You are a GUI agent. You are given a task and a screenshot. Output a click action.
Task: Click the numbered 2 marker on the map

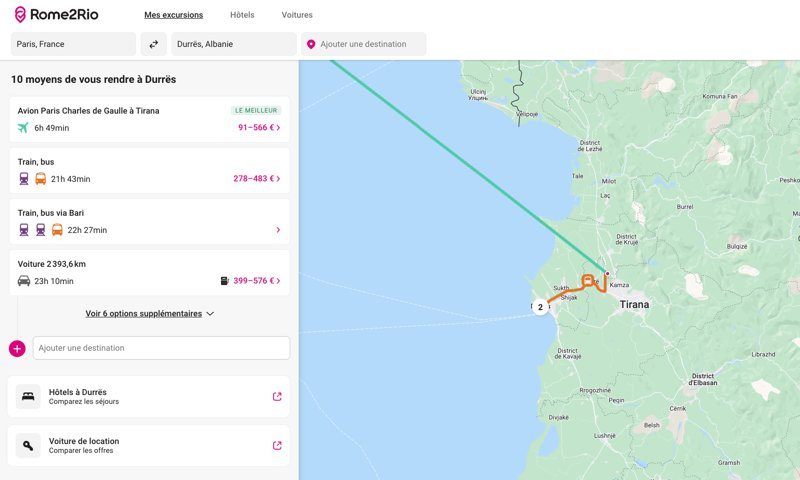[x=540, y=307]
